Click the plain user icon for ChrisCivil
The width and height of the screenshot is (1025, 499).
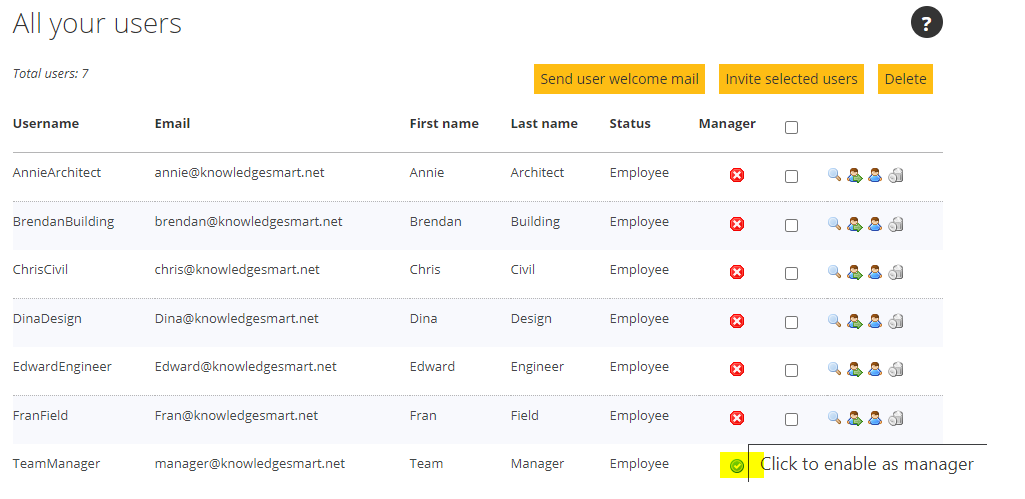tap(875, 272)
